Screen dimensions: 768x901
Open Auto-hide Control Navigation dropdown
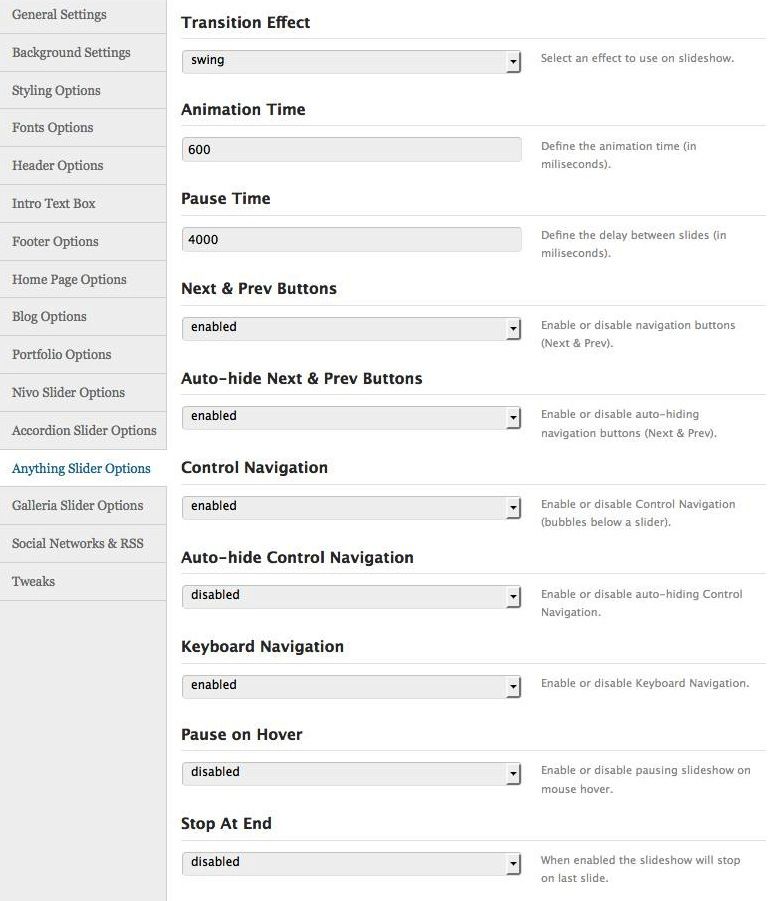(351, 596)
